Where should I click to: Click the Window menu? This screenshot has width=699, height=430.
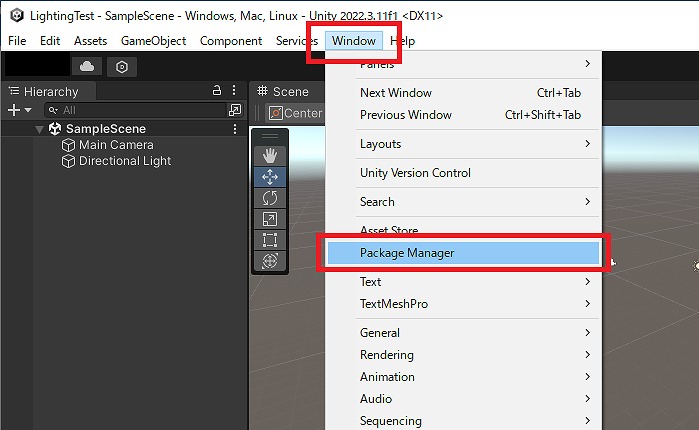coord(354,41)
